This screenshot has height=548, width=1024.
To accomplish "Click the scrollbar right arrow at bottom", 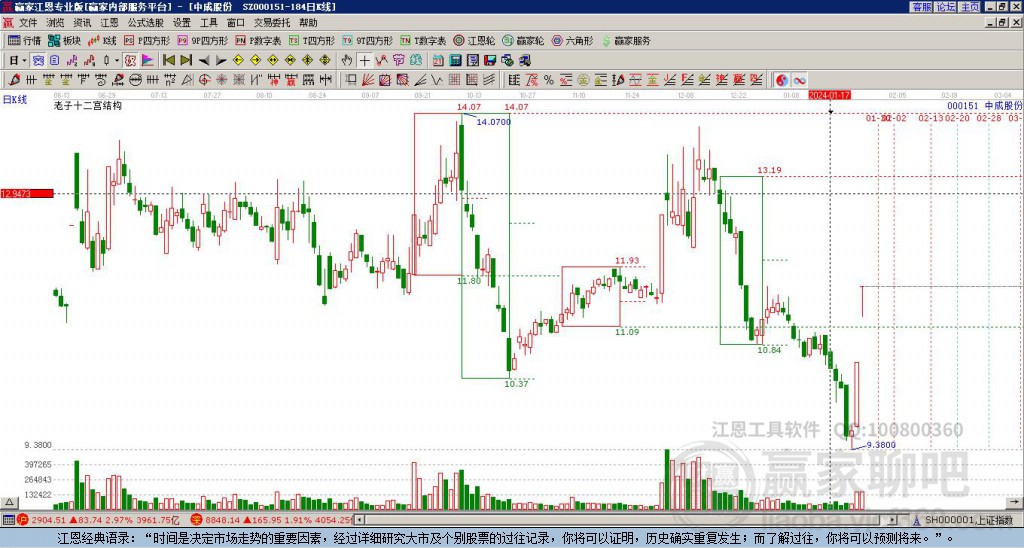I will [x=893, y=520].
